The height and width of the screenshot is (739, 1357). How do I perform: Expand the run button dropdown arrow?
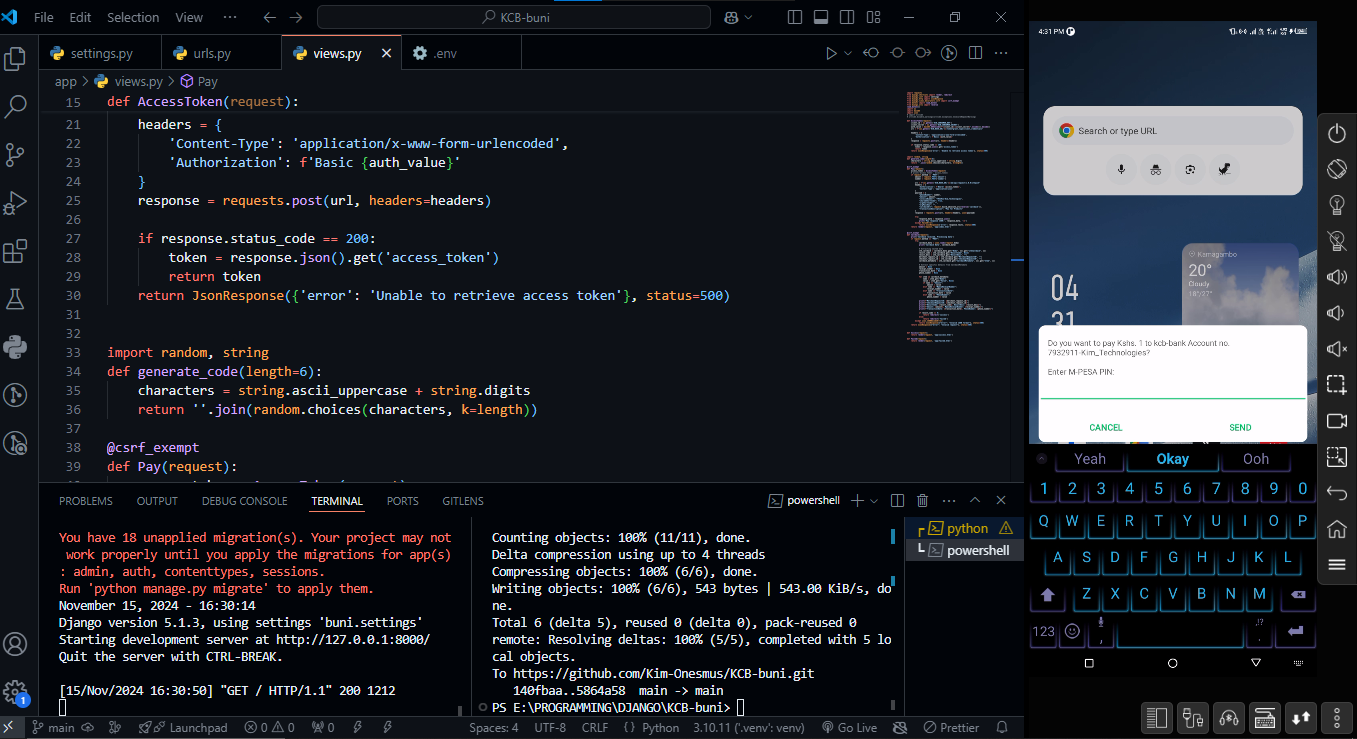848,54
